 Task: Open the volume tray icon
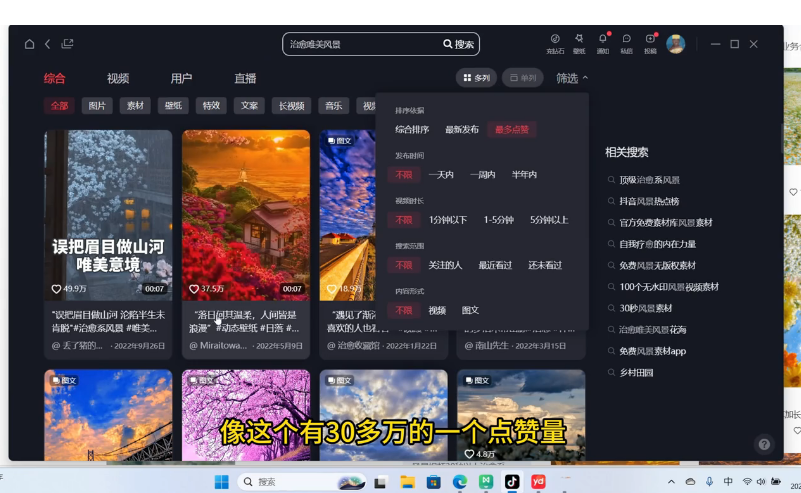(x=761, y=482)
